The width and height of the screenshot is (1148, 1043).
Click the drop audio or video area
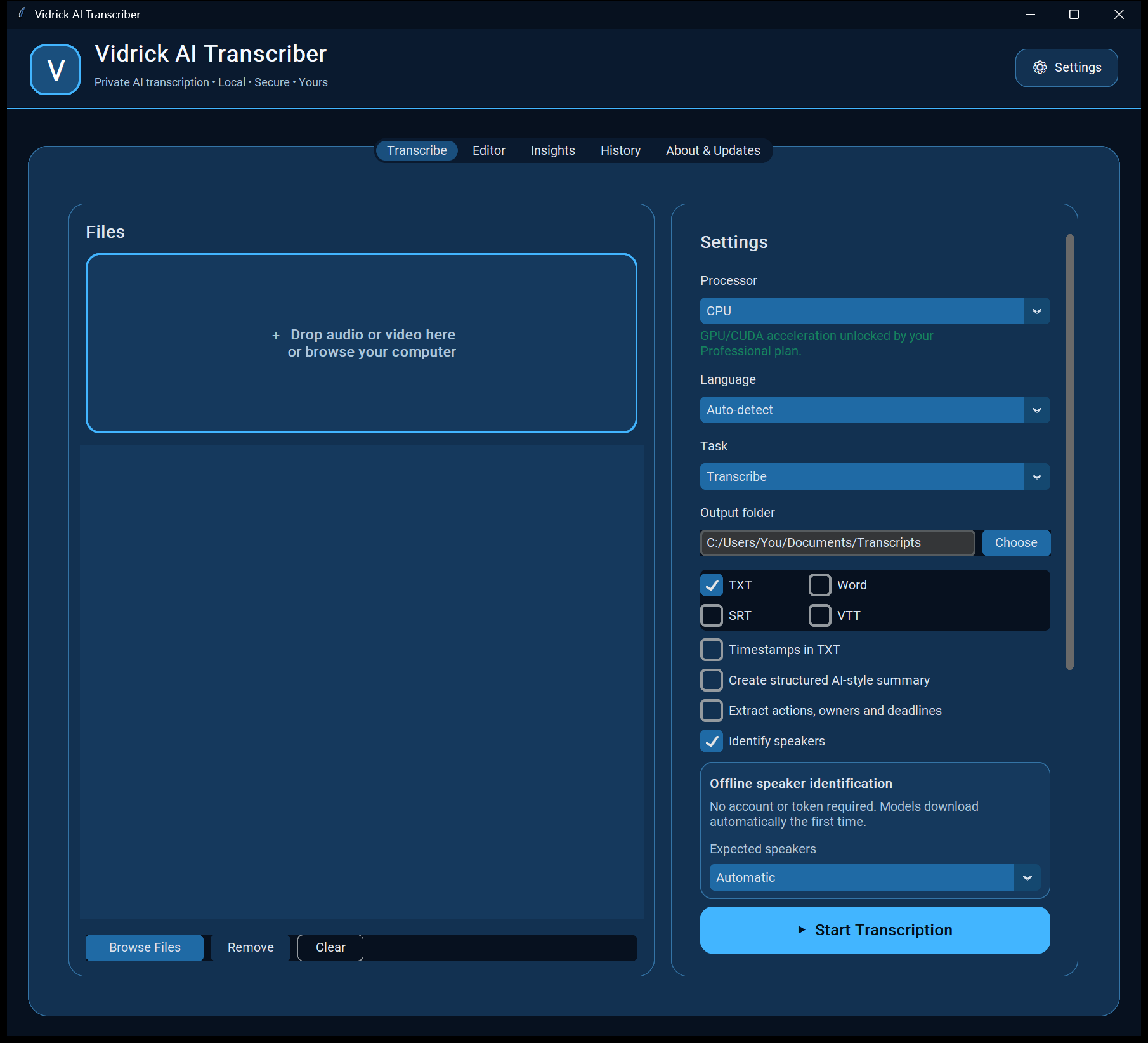click(x=362, y=343)
